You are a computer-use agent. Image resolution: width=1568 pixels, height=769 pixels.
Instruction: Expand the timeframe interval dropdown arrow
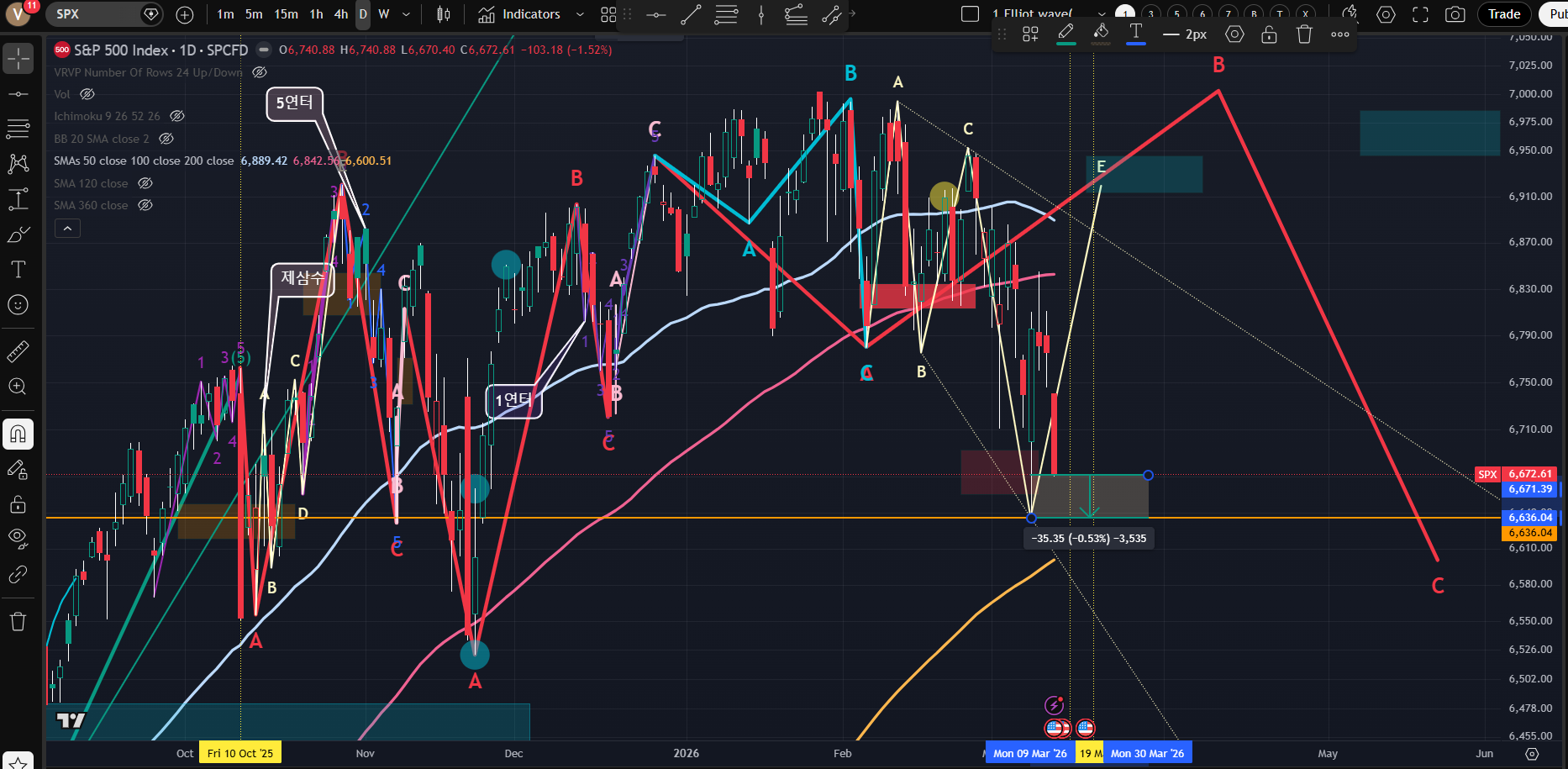click(x=407, y=14)
